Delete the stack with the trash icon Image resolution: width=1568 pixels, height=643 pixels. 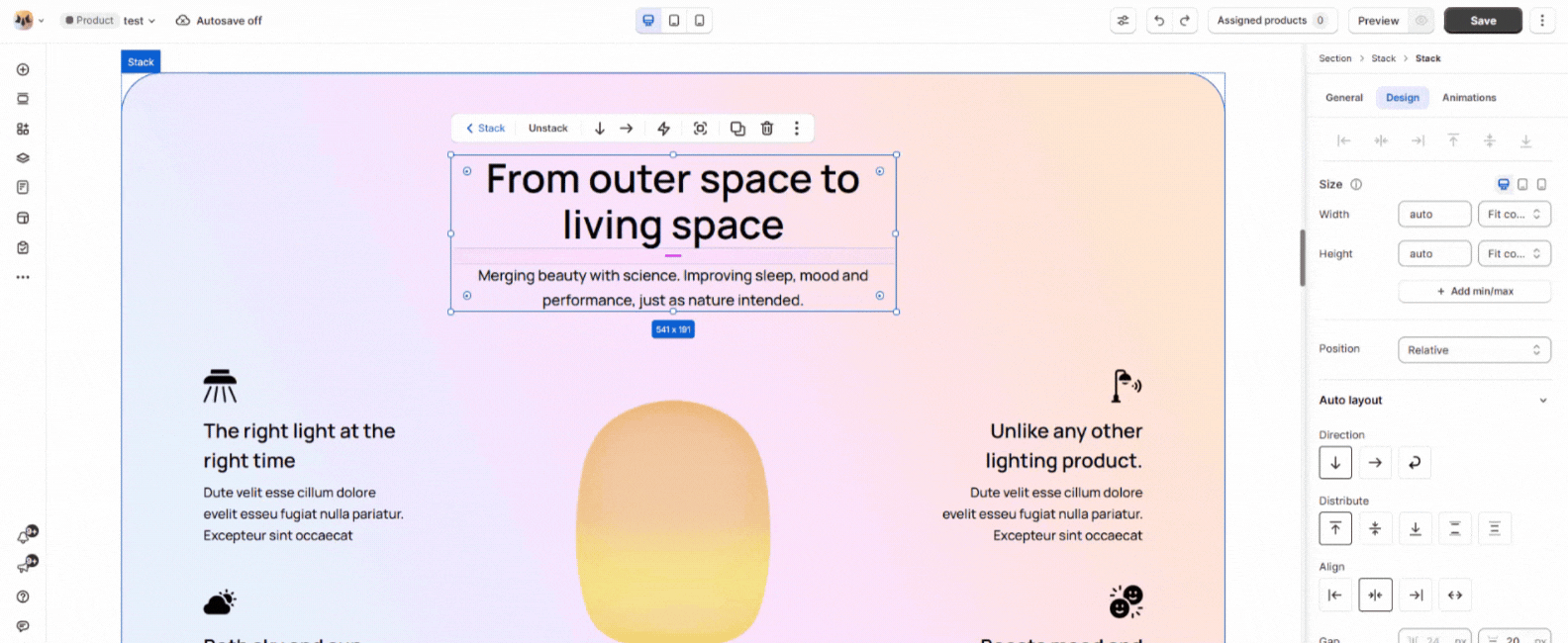767,129
